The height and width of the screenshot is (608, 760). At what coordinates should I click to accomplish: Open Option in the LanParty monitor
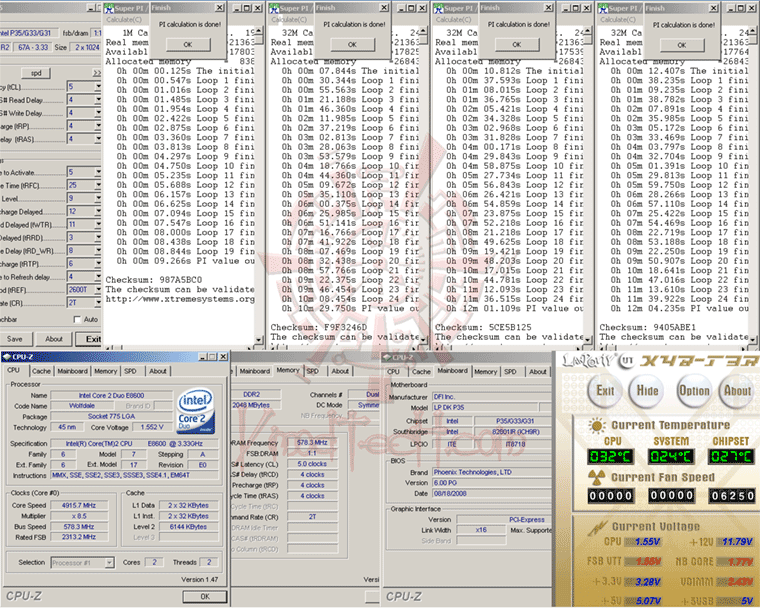tap(694, 391)
